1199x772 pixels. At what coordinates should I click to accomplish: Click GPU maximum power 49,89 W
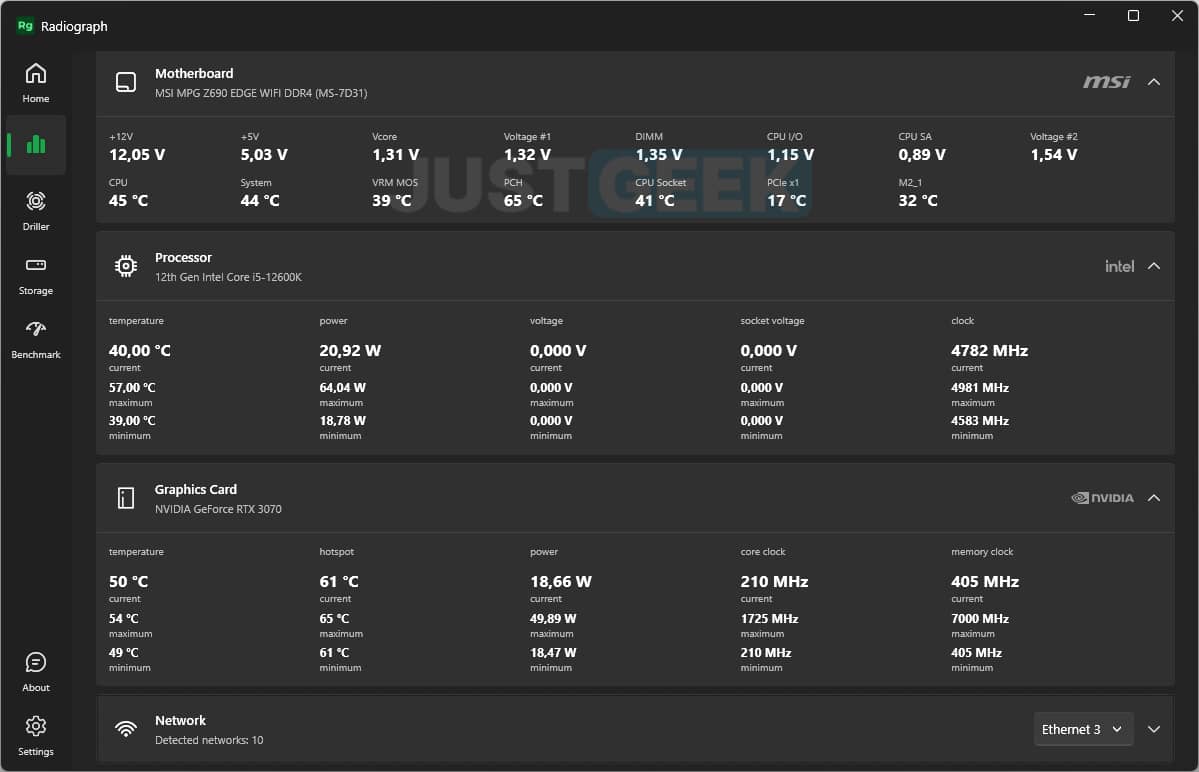(553, 618)
